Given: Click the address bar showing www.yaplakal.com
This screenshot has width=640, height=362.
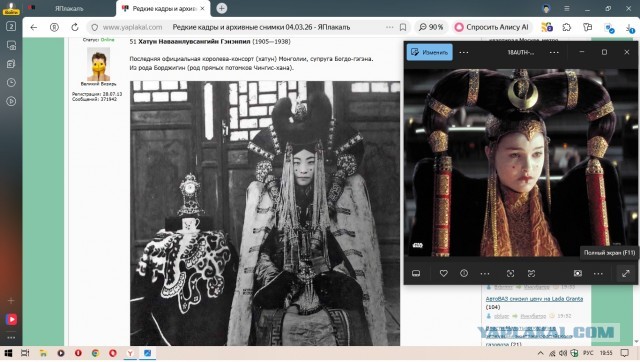Looking at the screenshot, I should 132,27.
